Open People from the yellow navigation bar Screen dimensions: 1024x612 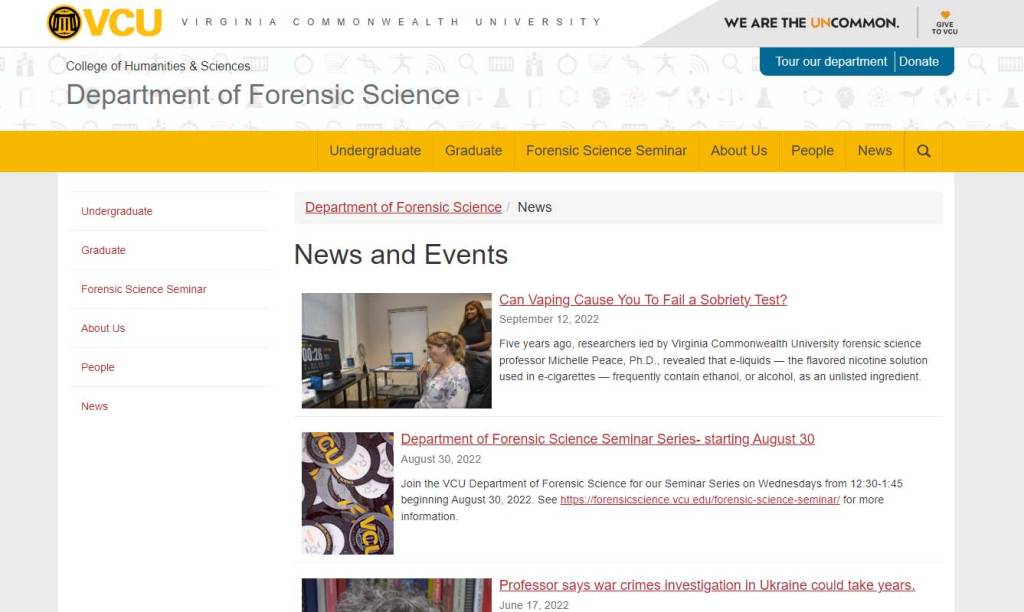tap(812, 151)
